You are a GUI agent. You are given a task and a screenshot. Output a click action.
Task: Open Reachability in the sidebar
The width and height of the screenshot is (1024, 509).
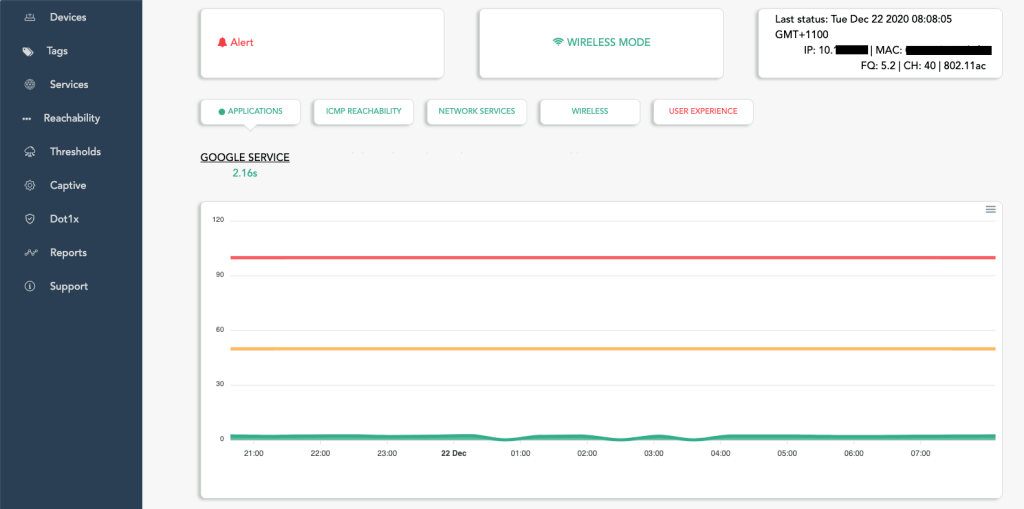(x=71, y=118)
